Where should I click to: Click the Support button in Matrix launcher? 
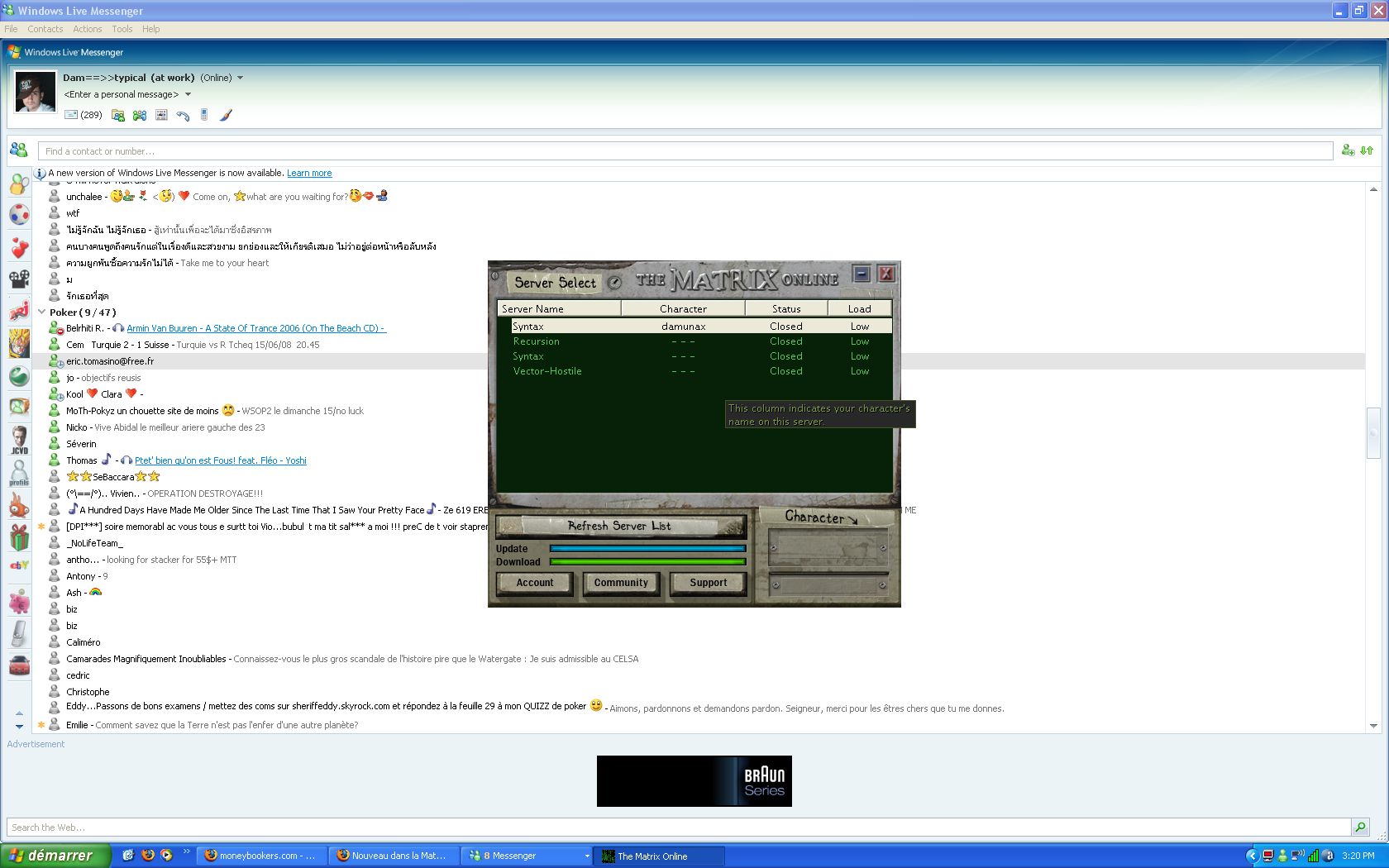tap(709, 583)
